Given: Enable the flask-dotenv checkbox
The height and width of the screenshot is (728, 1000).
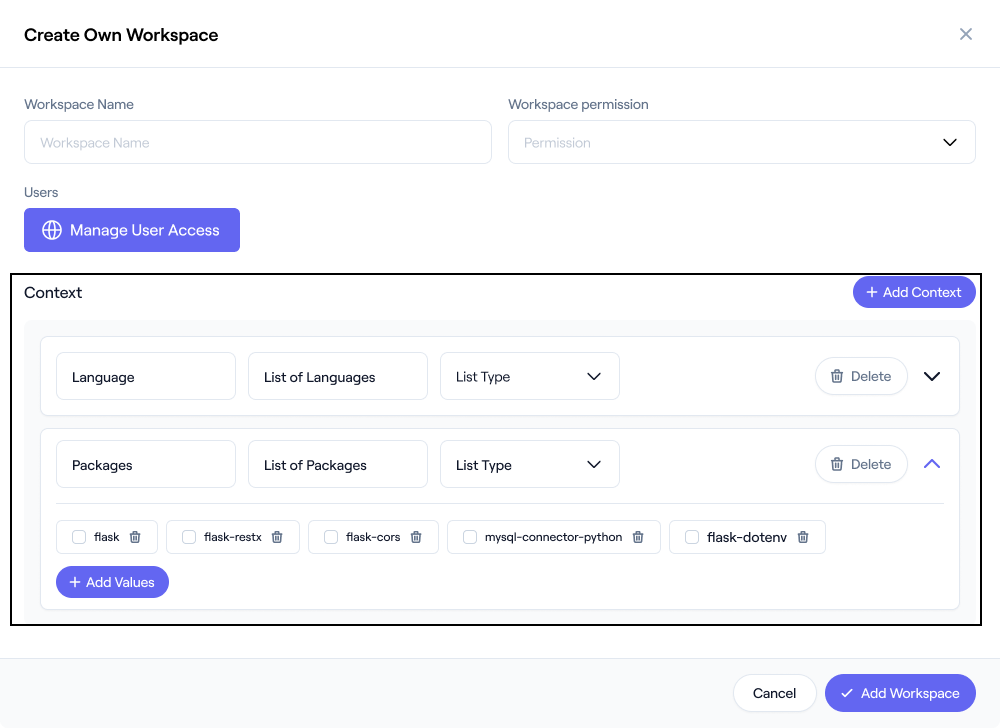Looking at the screenshot, I should click(692, 537).
